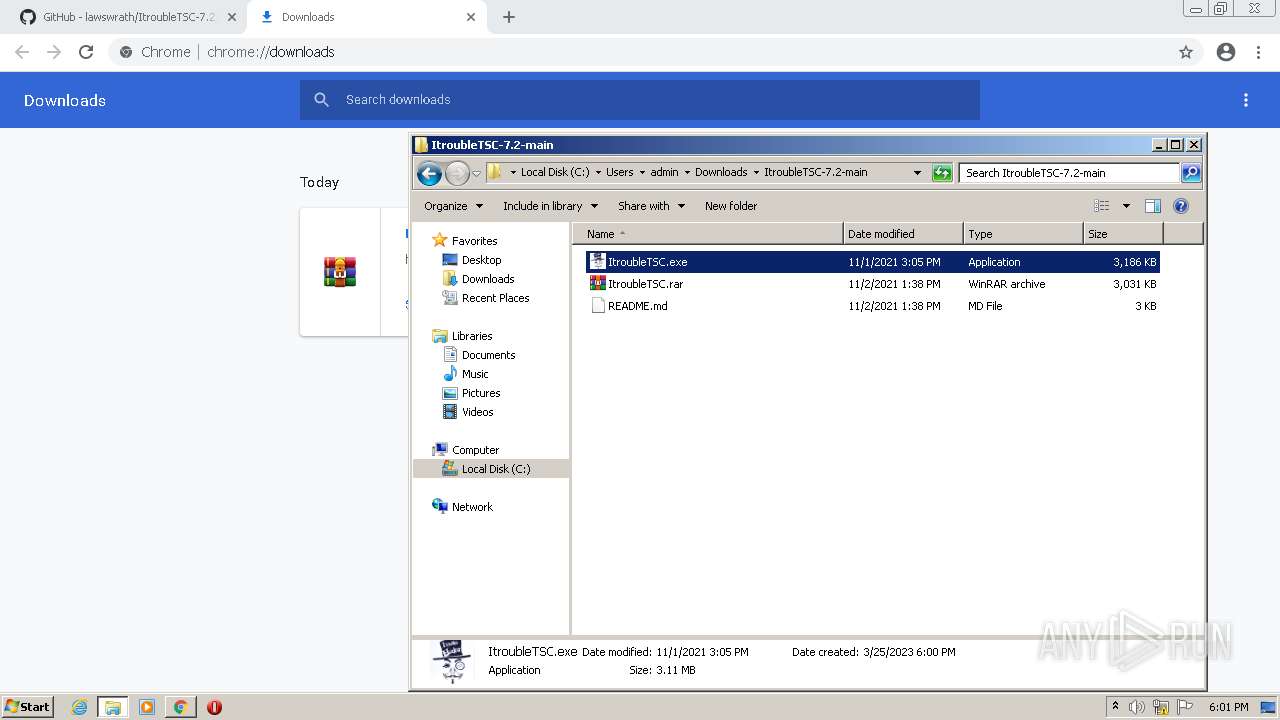Switch to the Downloads Chrome tab
This screenshot has height=720, width=1280.
tap(365, 17)
